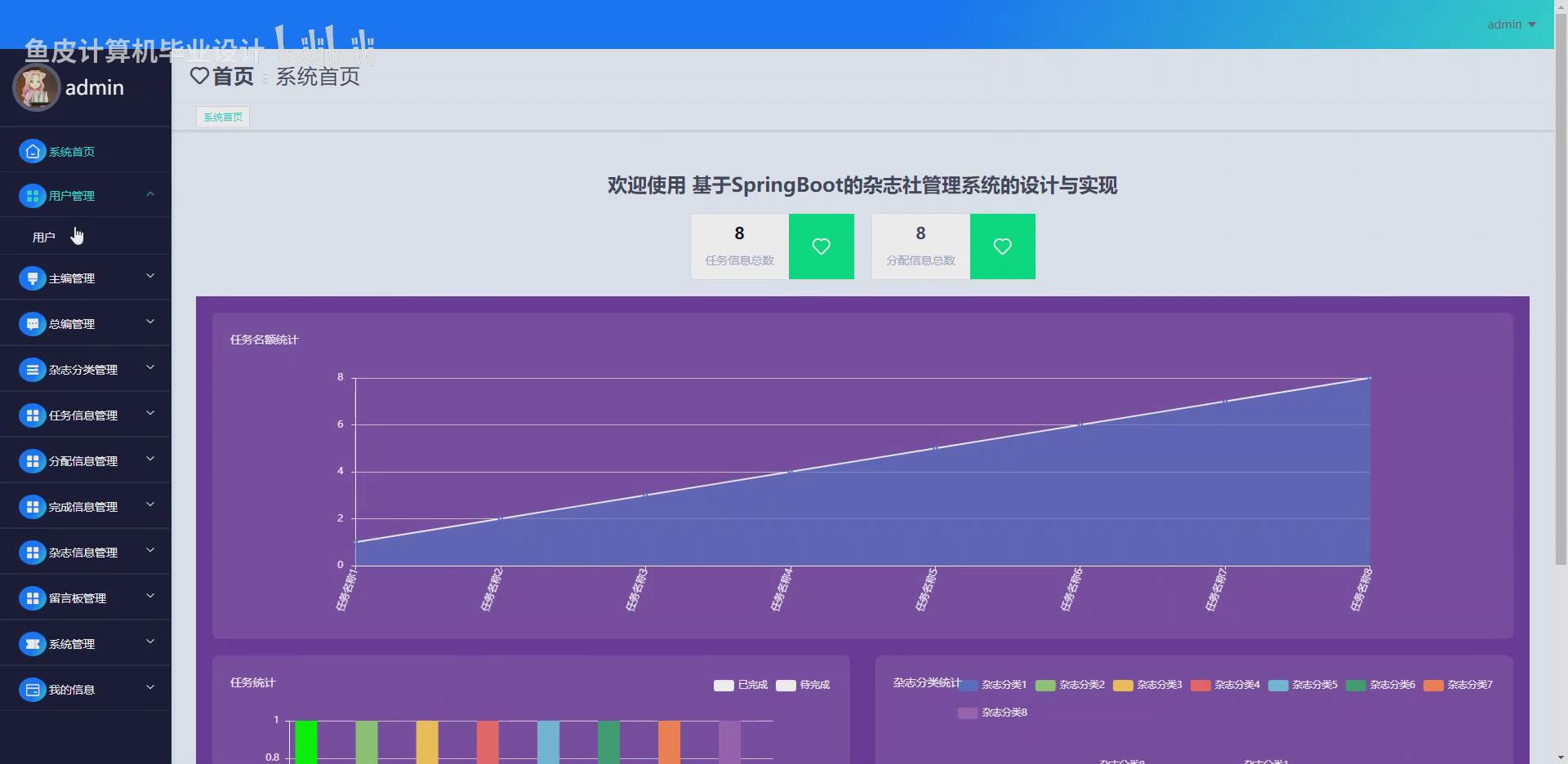The height and width of the screenshot is (764, 1568).
Task: Click the heart icon beside 首页 heading
Action: 199,76
